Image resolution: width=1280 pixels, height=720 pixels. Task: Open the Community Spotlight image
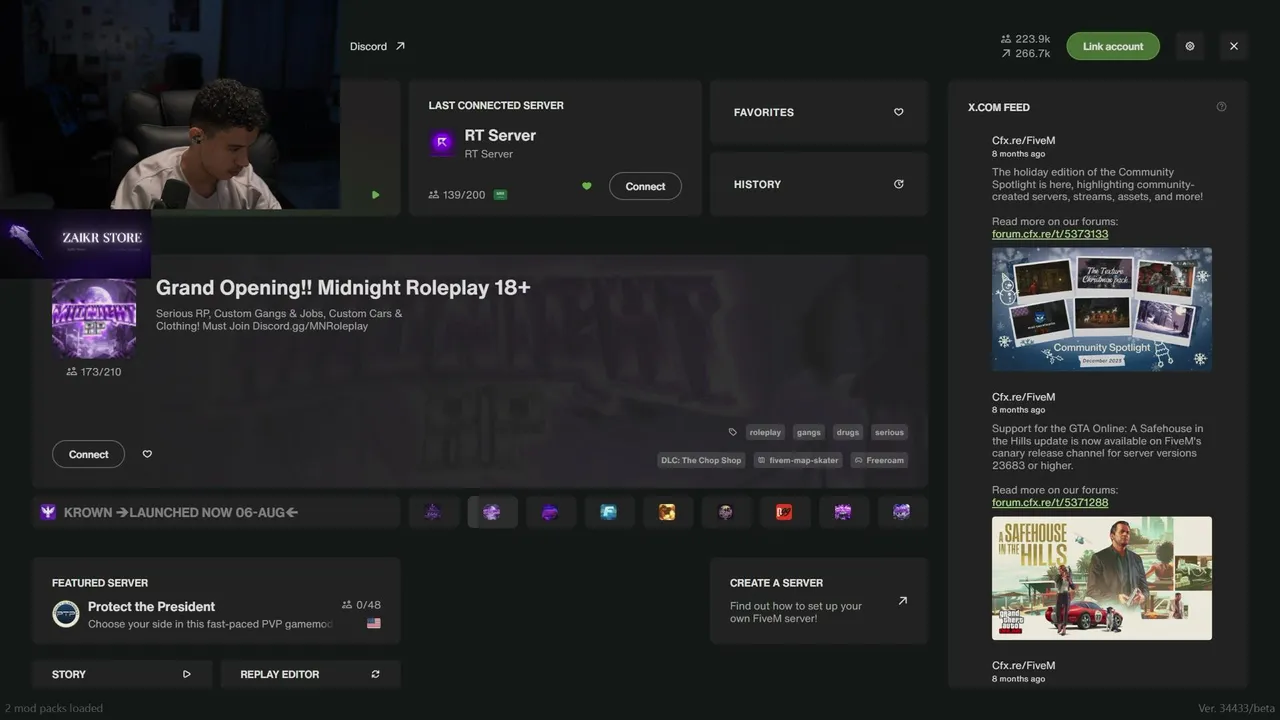click(1102, 310)
